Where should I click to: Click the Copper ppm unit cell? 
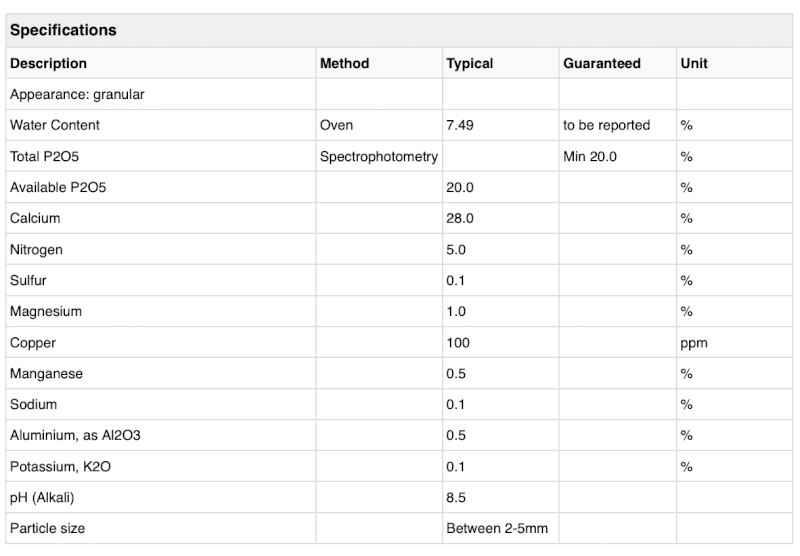(694, 343)
